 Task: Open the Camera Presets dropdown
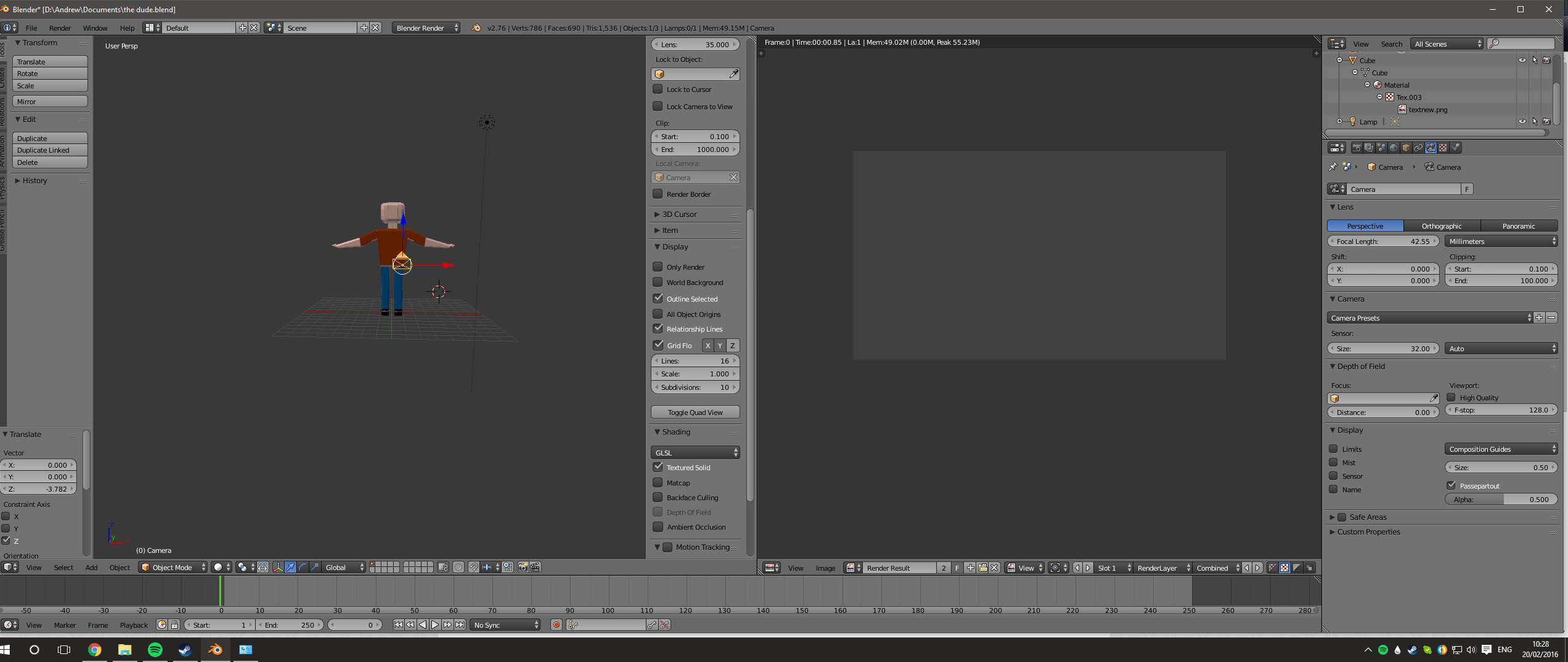1430,318
